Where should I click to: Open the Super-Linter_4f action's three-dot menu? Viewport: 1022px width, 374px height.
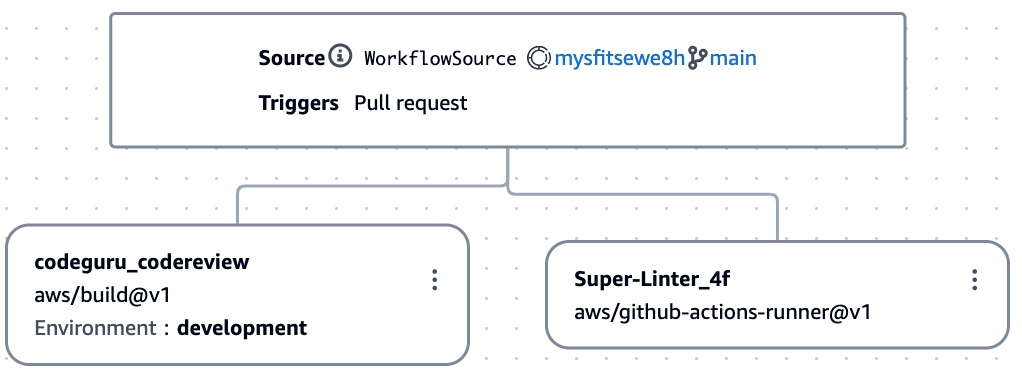tap(974, 280)
